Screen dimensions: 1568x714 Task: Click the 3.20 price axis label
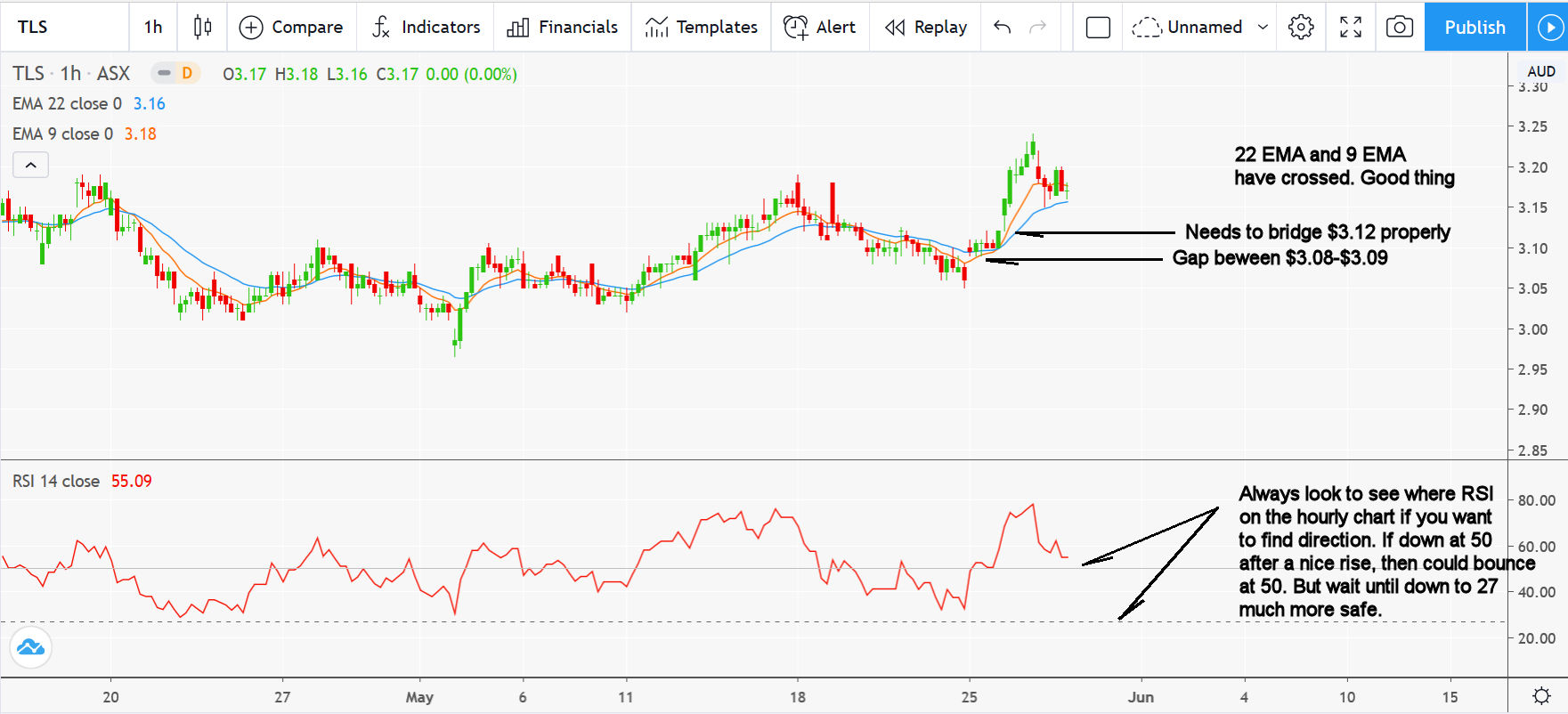pyautogui.click(x=1533, y=167)
